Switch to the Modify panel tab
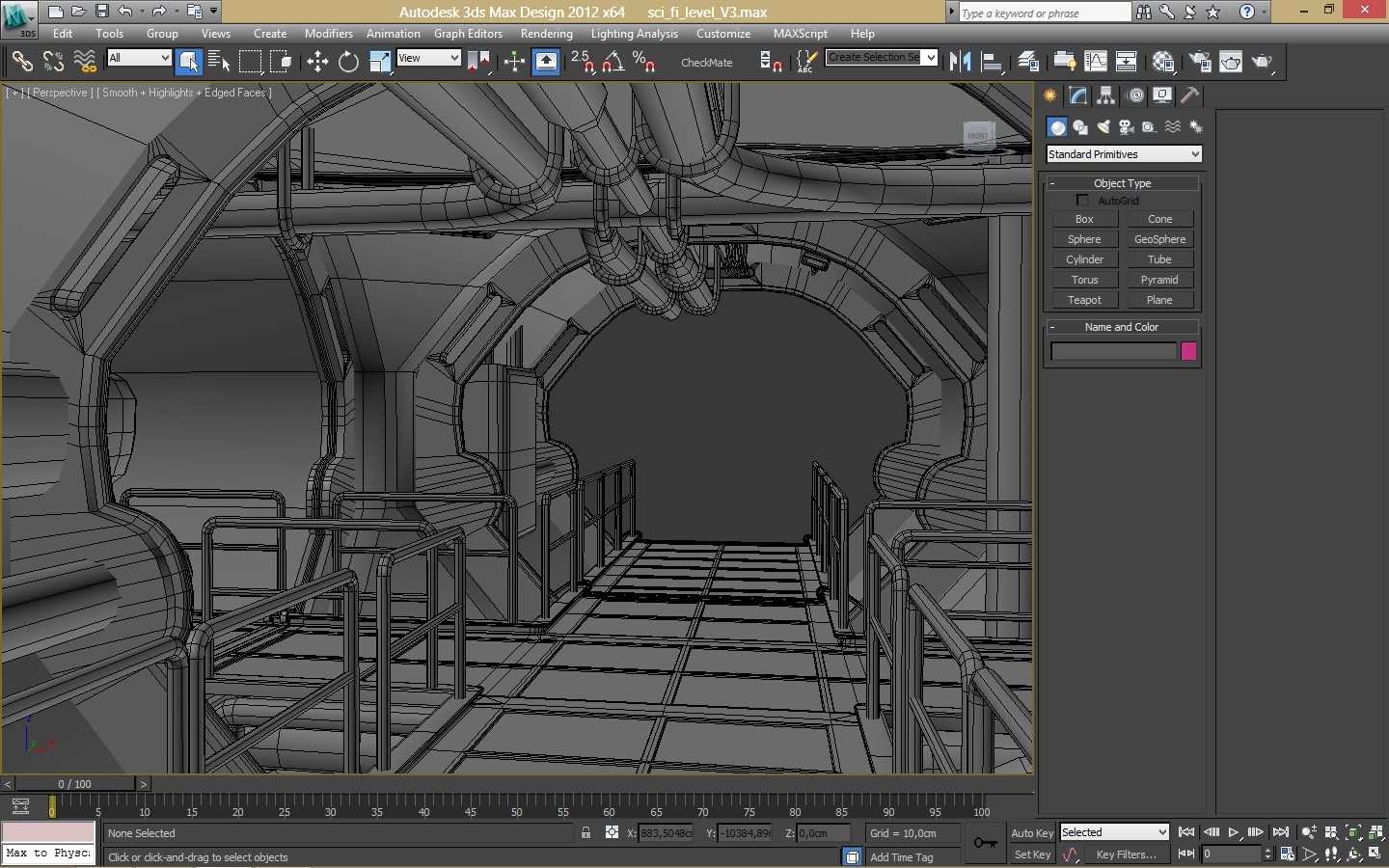 [x=1078, y=95]
